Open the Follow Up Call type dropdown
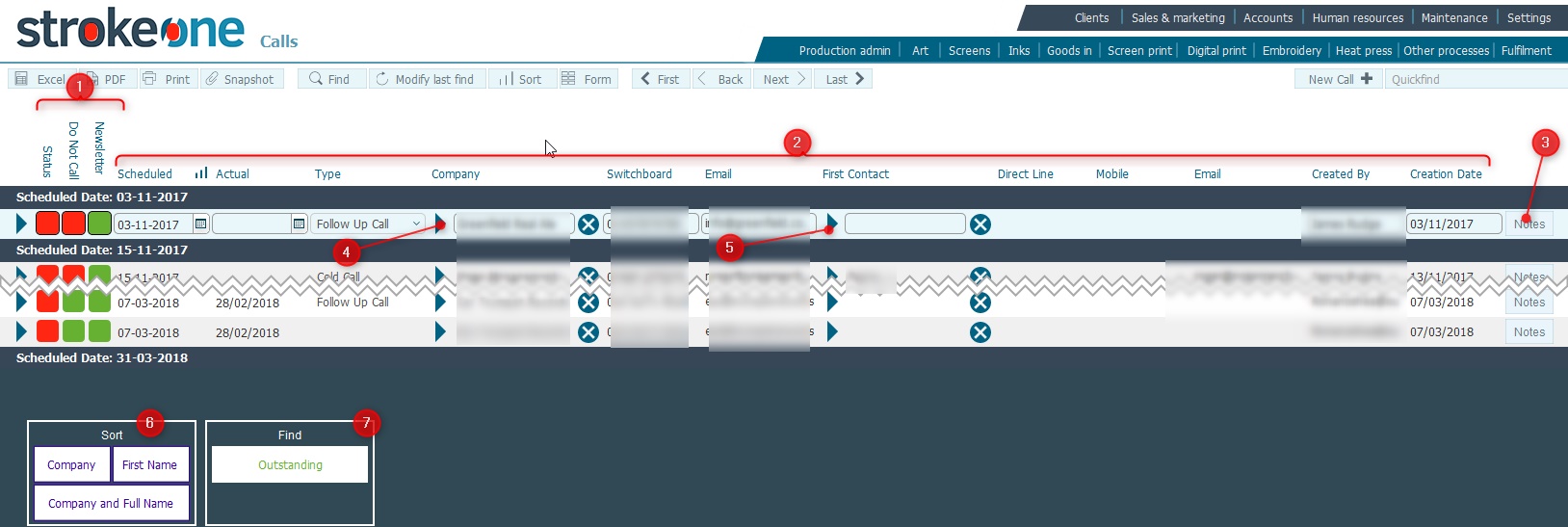1568x527 pixels. point(416,224)
